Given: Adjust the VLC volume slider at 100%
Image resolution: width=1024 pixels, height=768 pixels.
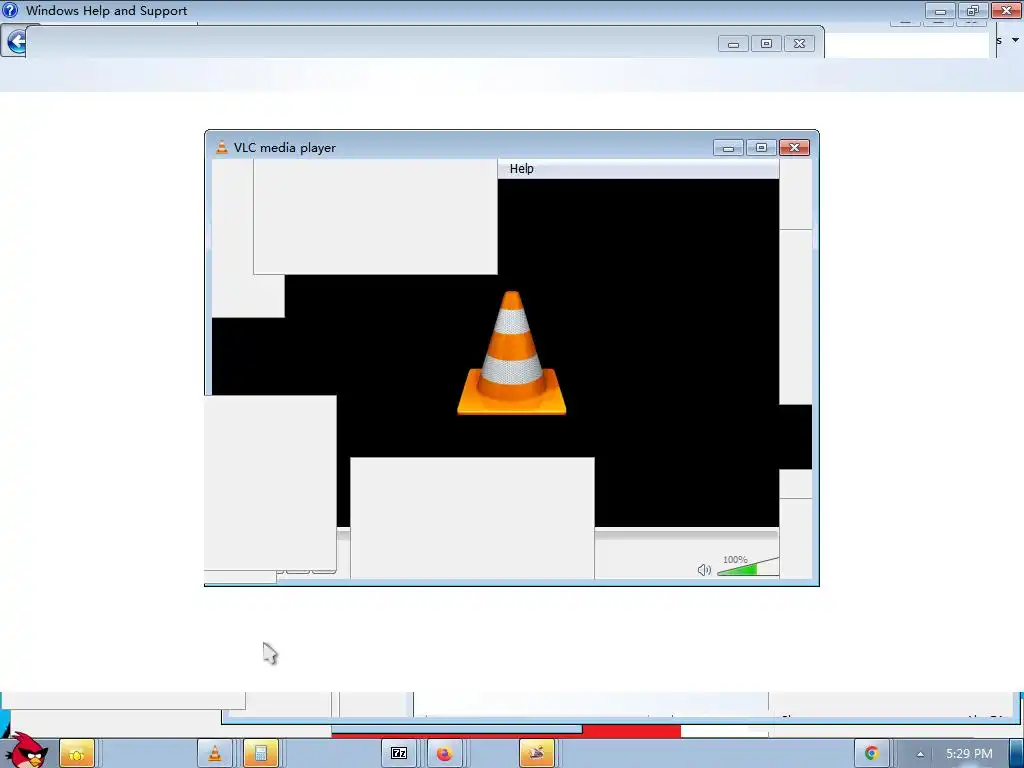Looking at the screenshot, I should tap(748, 567).
